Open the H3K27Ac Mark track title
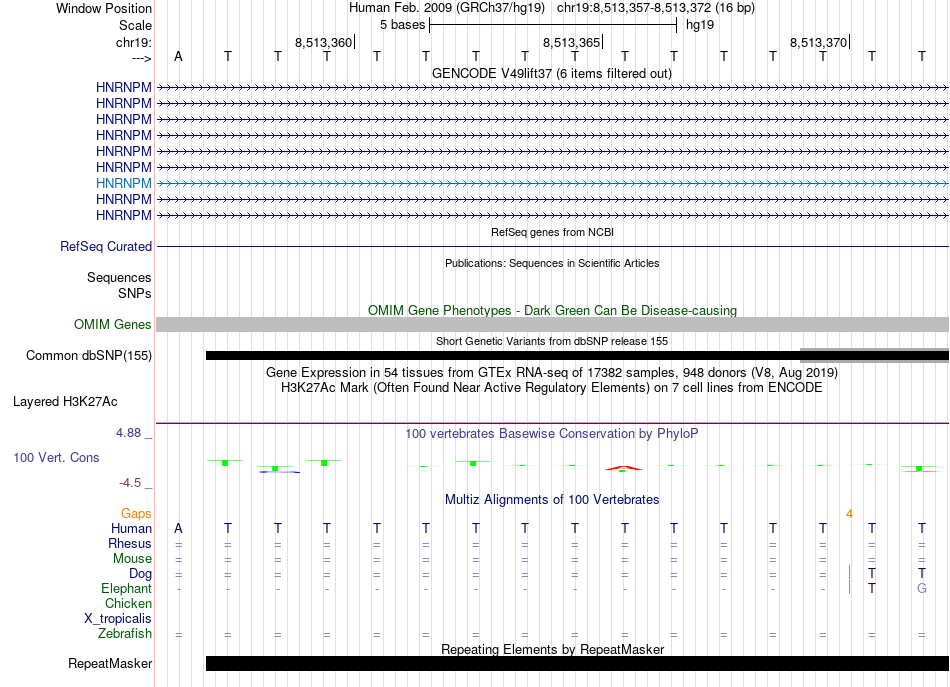The height and width of the screenshot is (687, 950). (552, 387)
